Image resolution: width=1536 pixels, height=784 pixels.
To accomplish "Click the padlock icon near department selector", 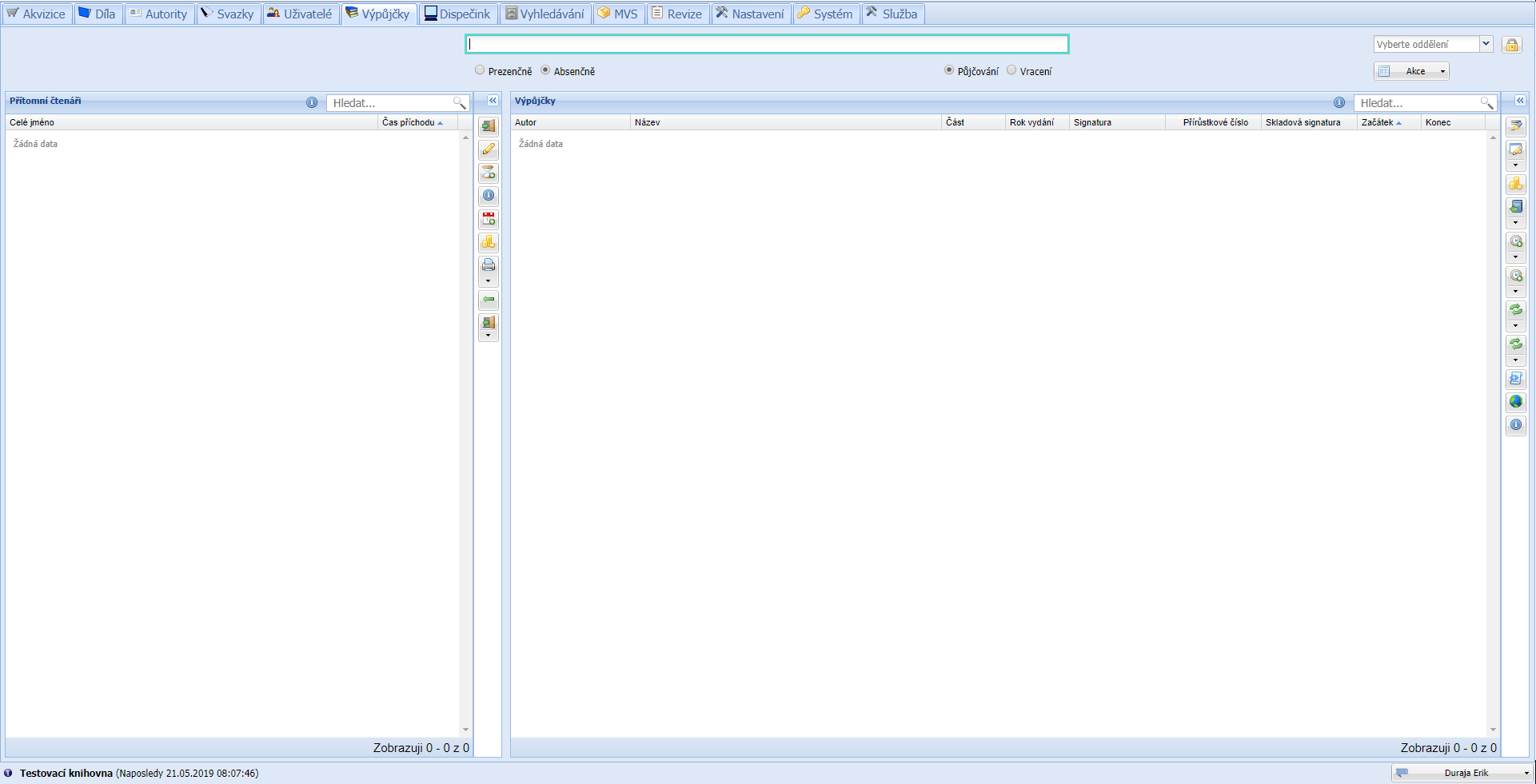I will click(x=1511, y=45).
